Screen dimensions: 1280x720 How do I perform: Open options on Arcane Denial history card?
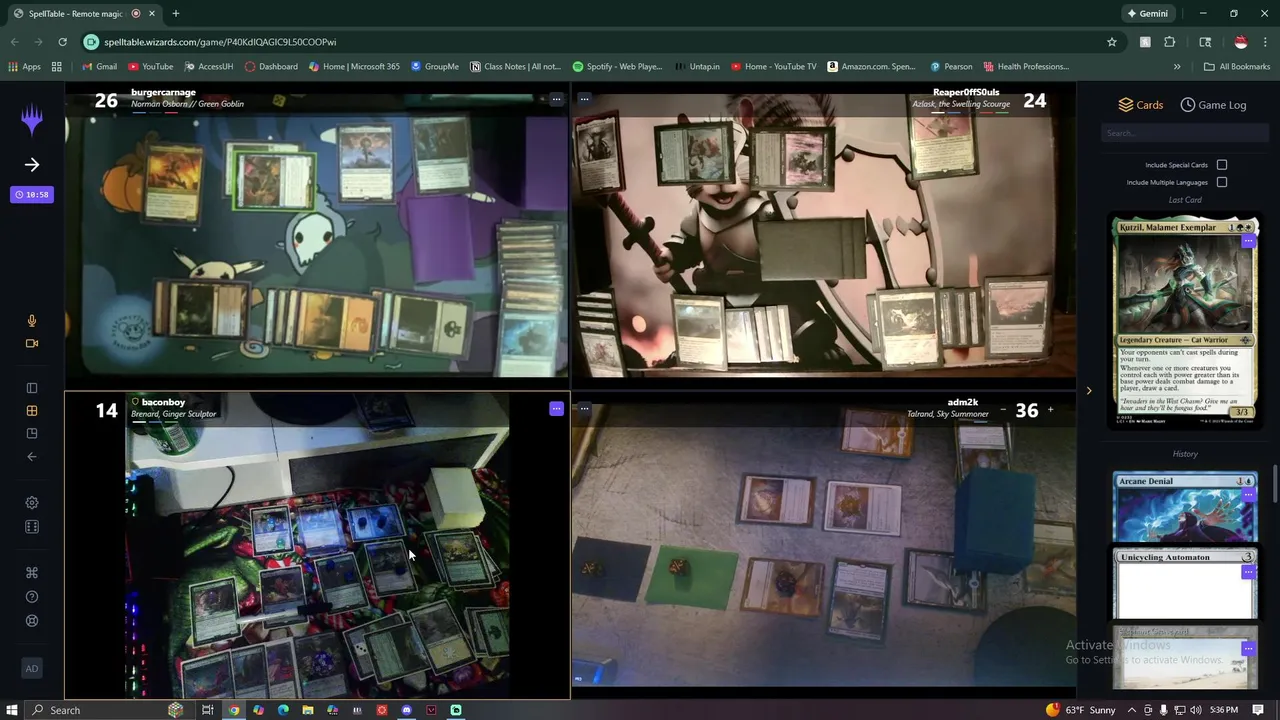click(1248, 495)
